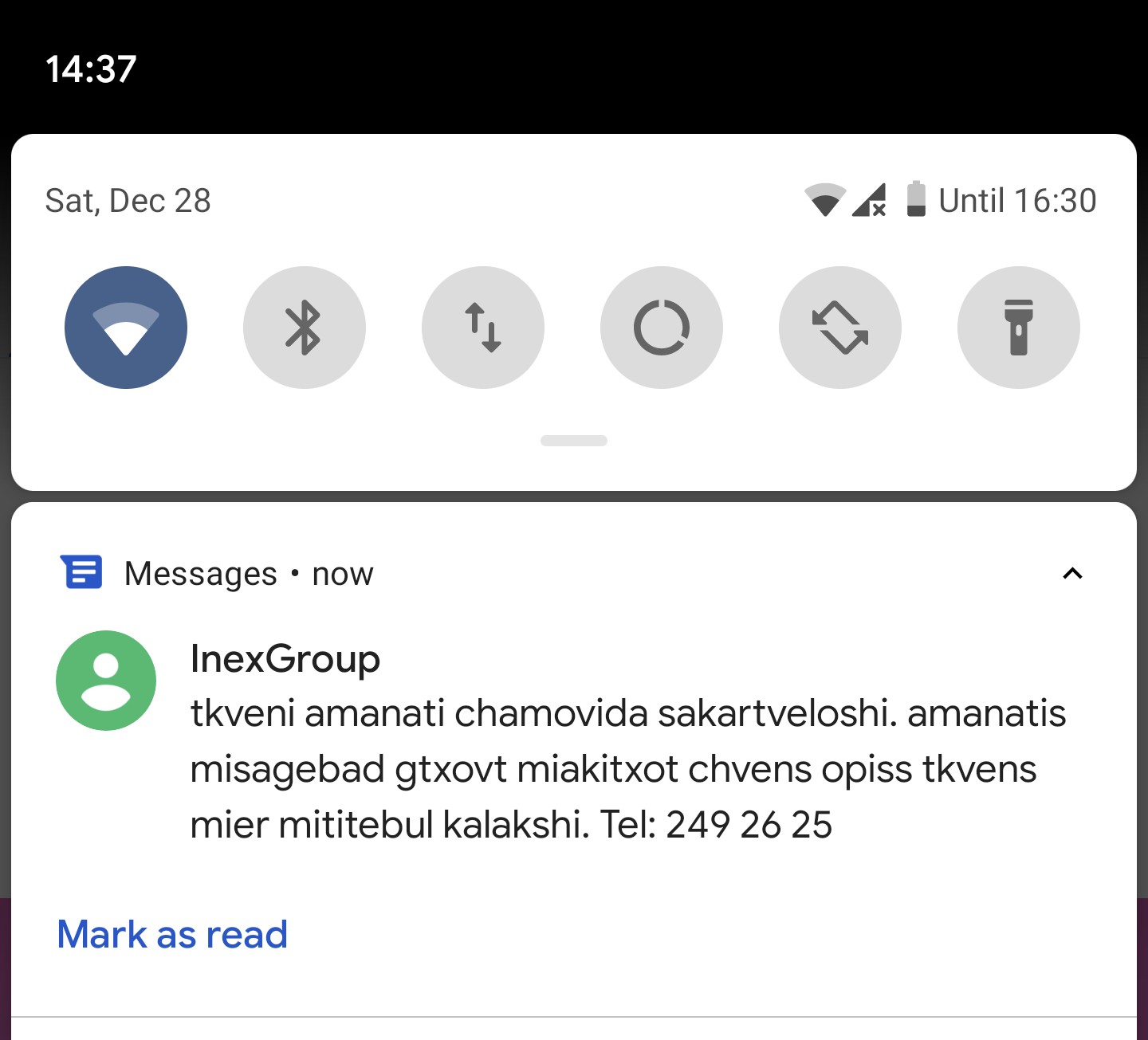Viewport: 1148px width, 1040px height.
Task: Tap the green contact avatar
Action: 106,681
